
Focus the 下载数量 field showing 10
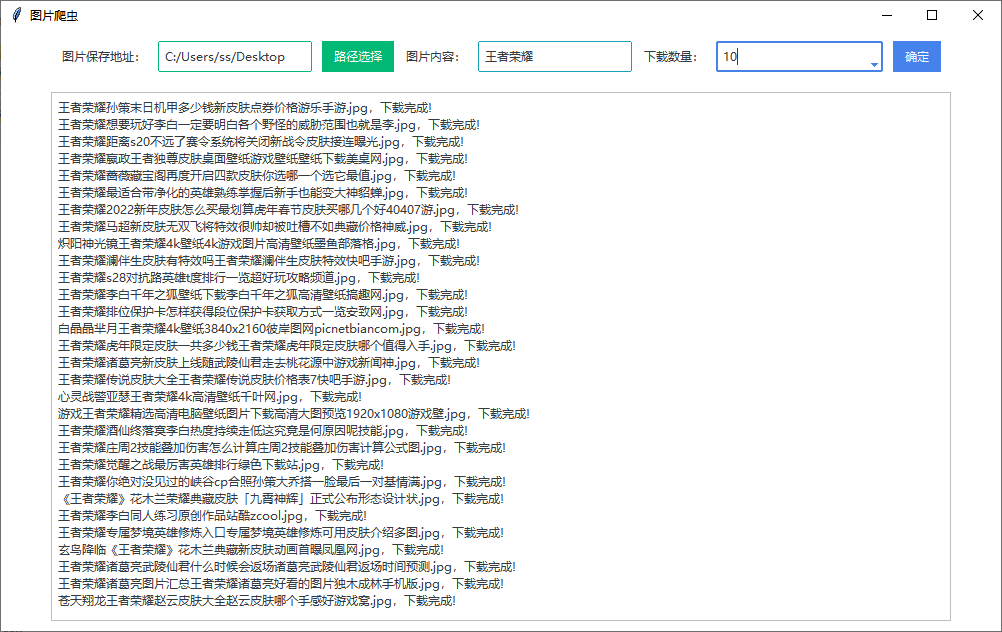pyautogui.click(x=799, y=57)
